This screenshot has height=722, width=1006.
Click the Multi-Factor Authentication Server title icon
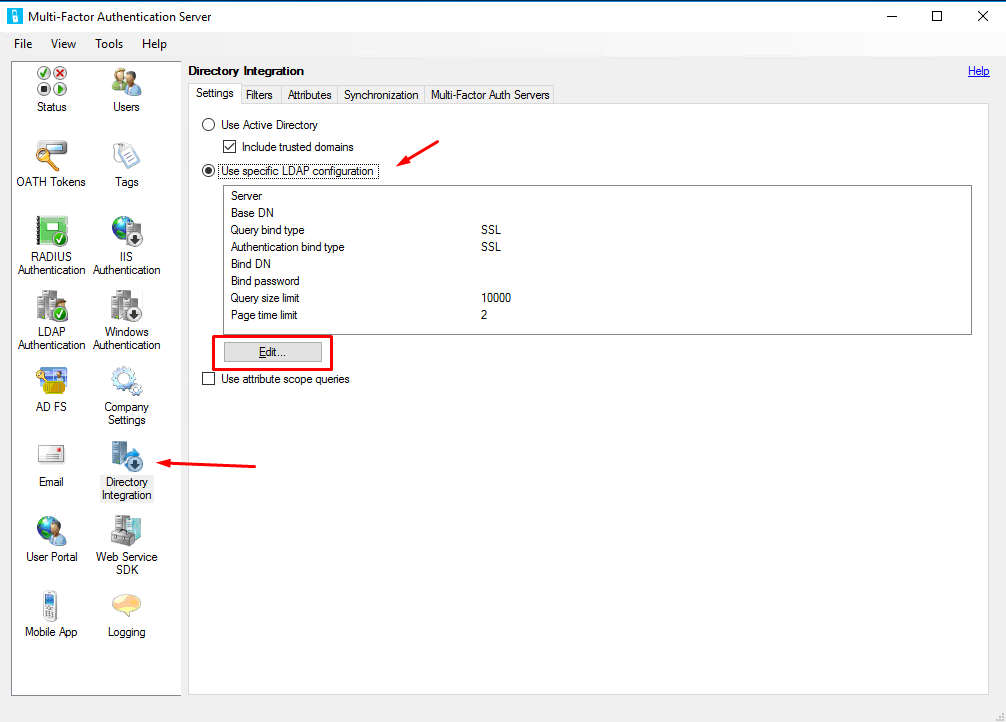coord(15,16)
